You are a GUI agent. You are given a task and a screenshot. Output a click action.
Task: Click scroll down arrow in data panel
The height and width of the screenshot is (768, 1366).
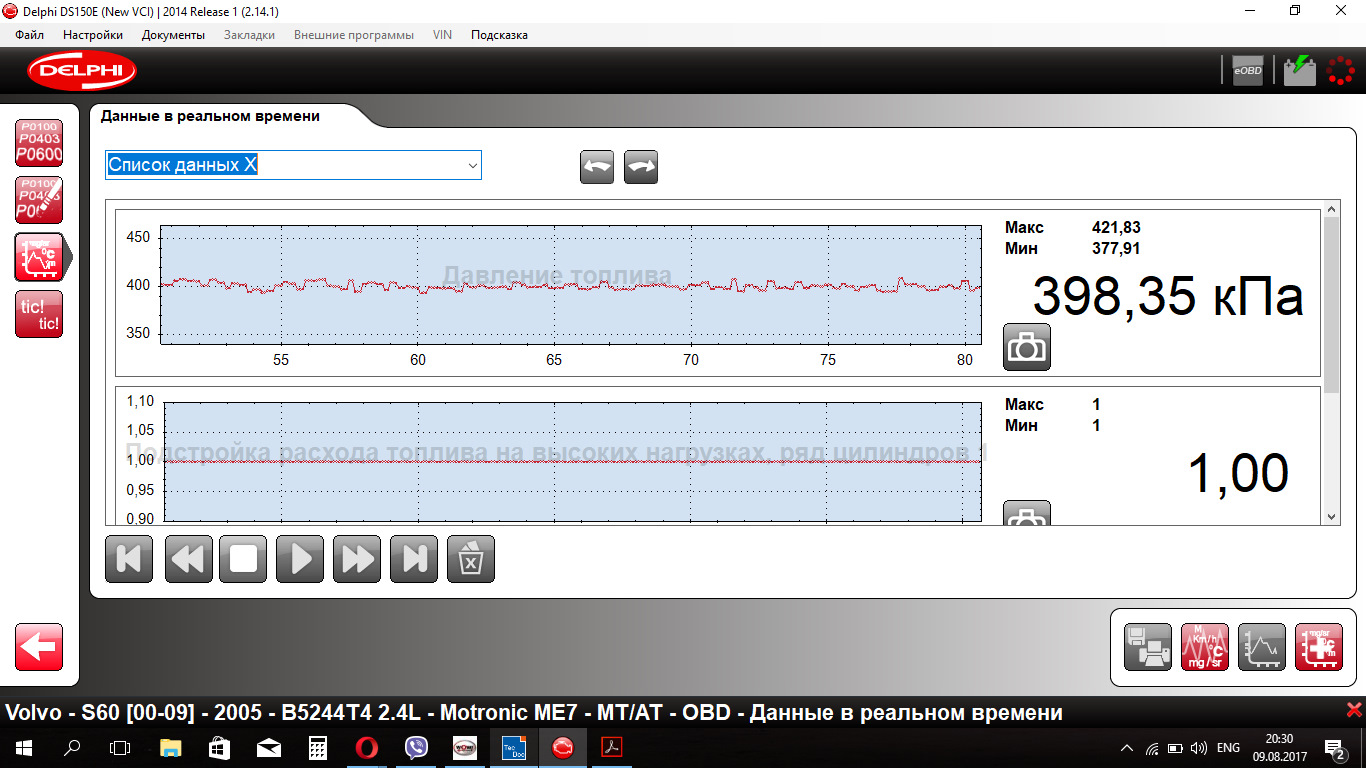(1331, 516)
